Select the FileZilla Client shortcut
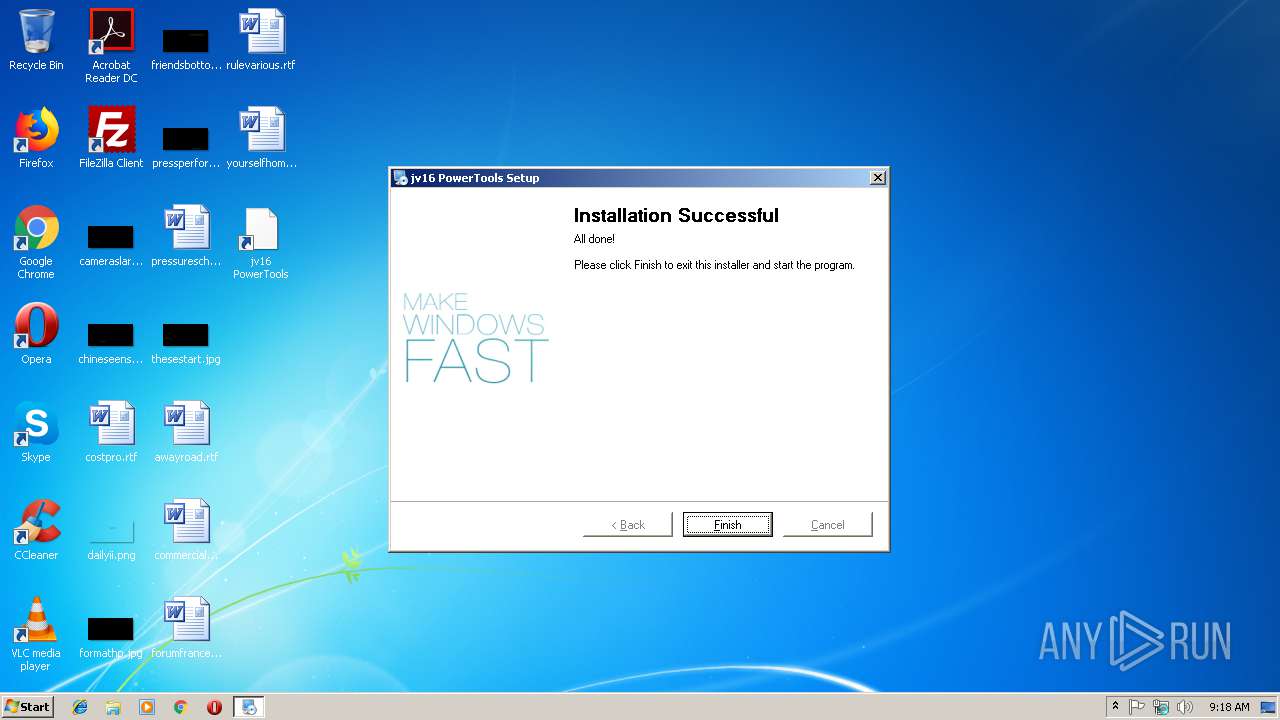This screenshot has height=720, width=1280. 111,138
